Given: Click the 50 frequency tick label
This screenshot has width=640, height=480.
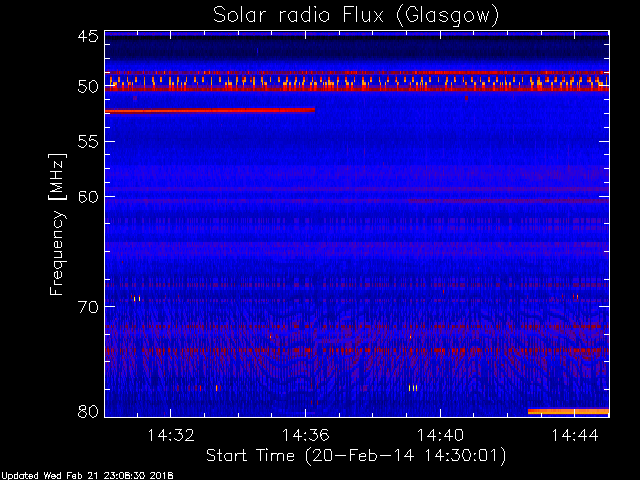Looking at the screenshot, I should (x=88, y=87).
